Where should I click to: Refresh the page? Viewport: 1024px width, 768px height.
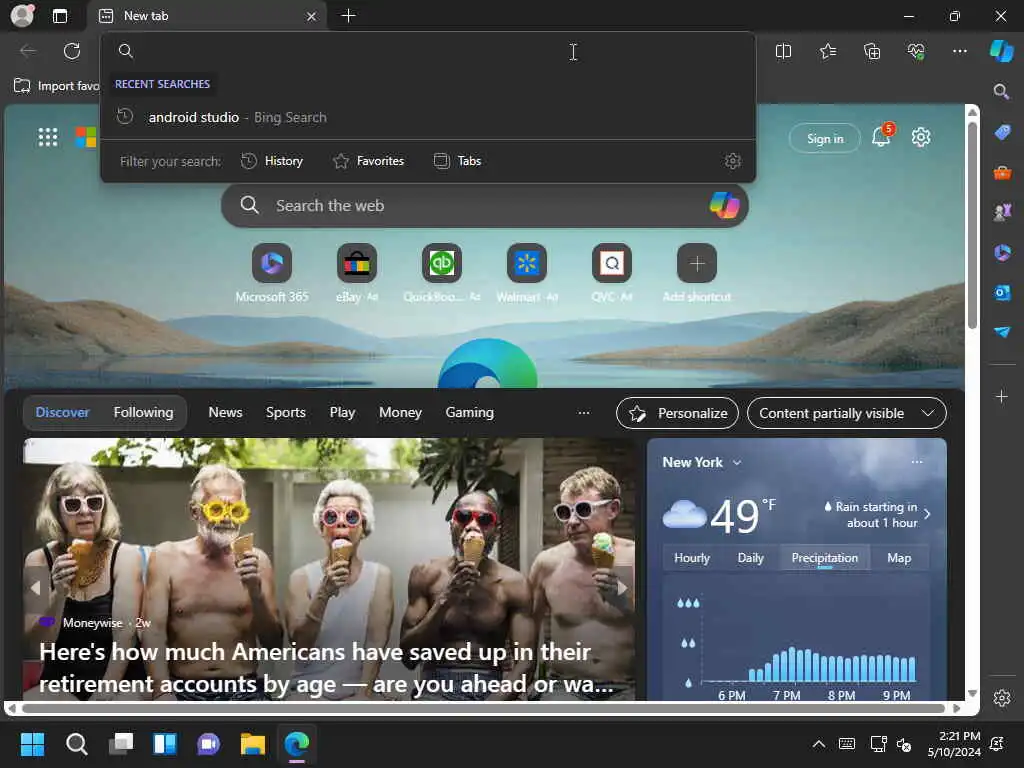tap(72, 51)
